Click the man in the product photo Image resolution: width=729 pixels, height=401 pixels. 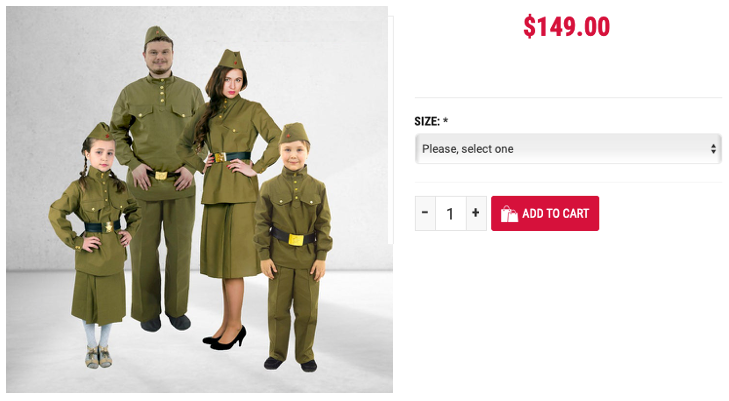tap(158, 177)
